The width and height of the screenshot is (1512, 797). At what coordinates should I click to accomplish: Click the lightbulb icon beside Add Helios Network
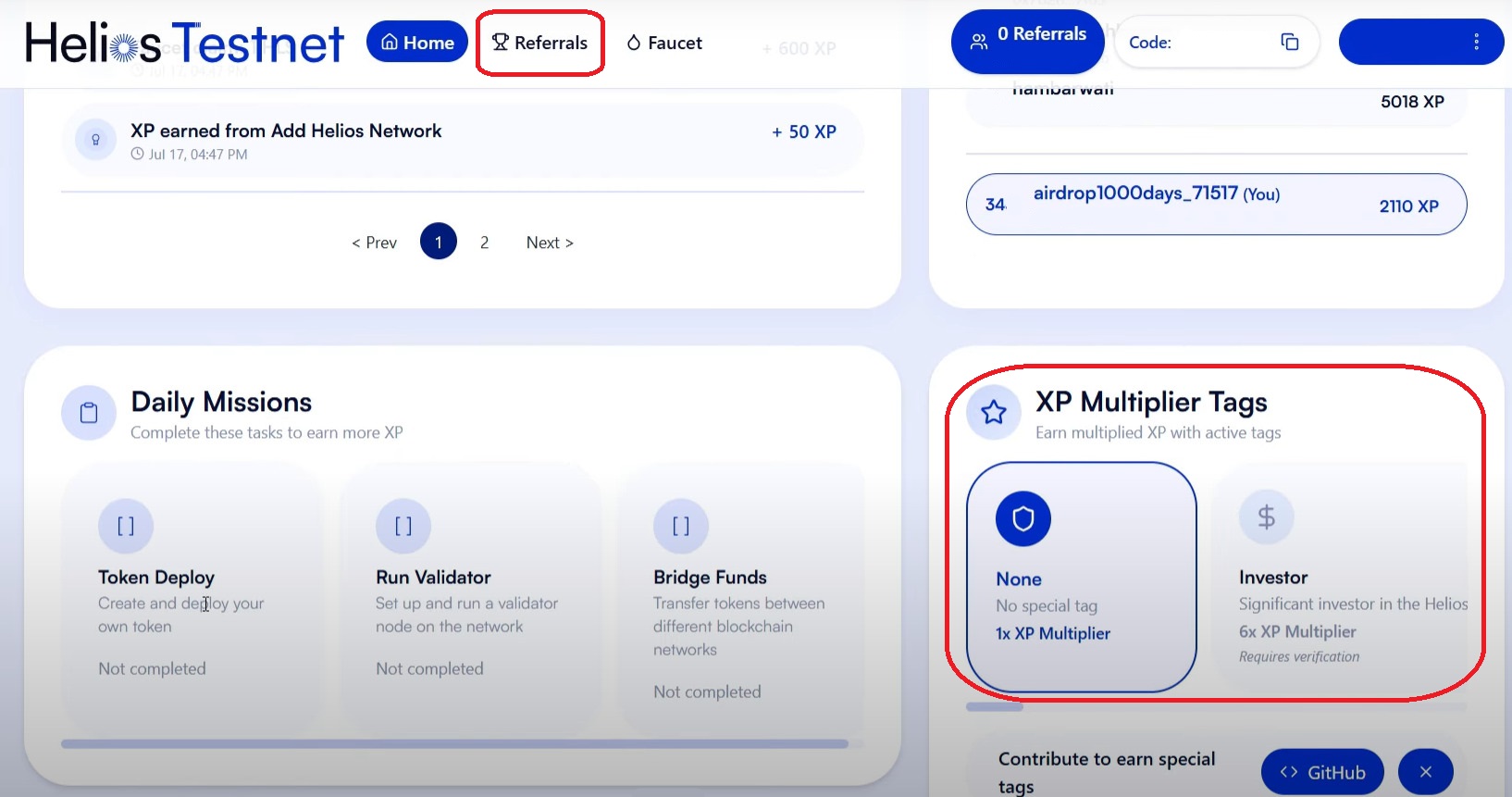point(95,140)
